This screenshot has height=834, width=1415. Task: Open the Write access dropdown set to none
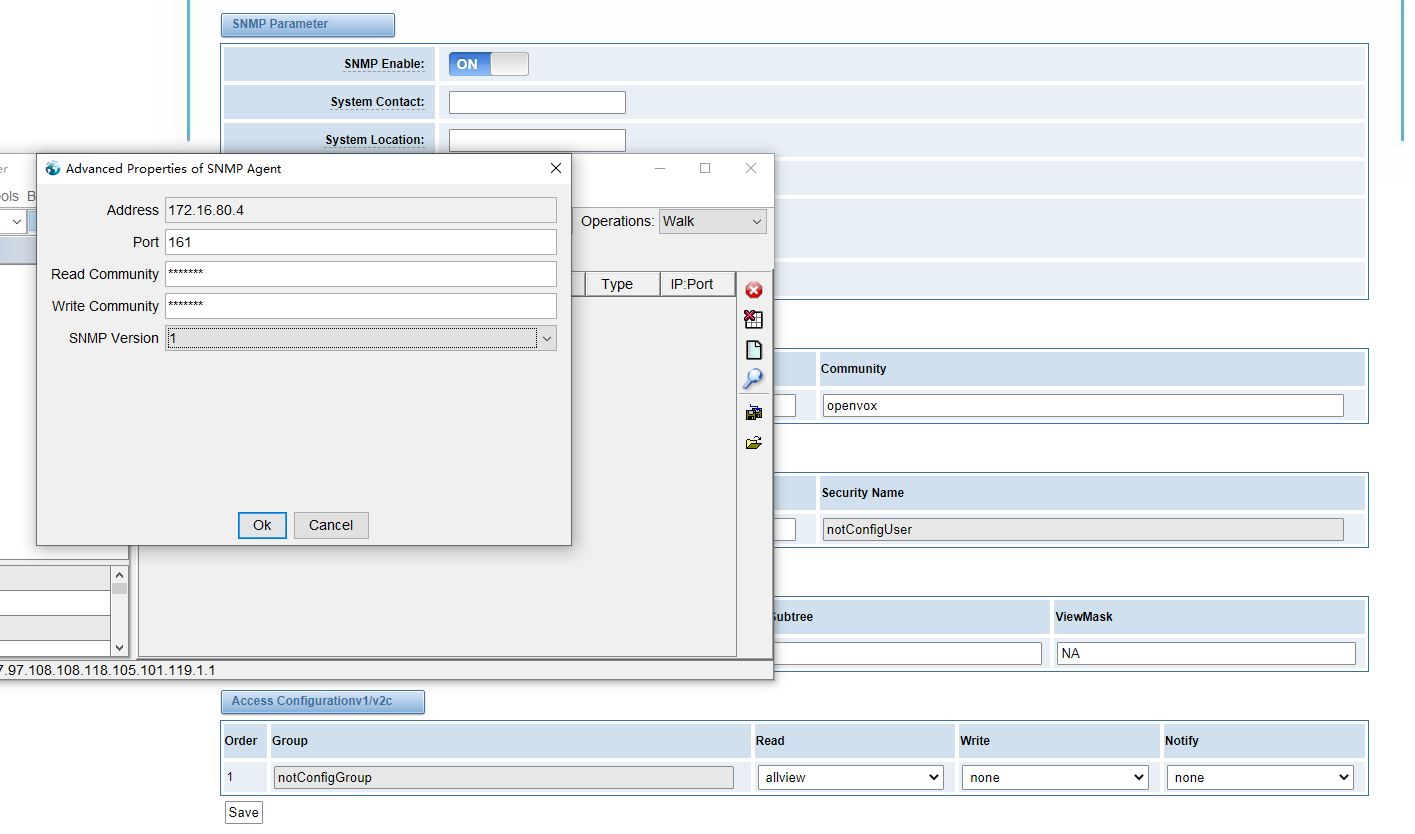click(1055, 777)
